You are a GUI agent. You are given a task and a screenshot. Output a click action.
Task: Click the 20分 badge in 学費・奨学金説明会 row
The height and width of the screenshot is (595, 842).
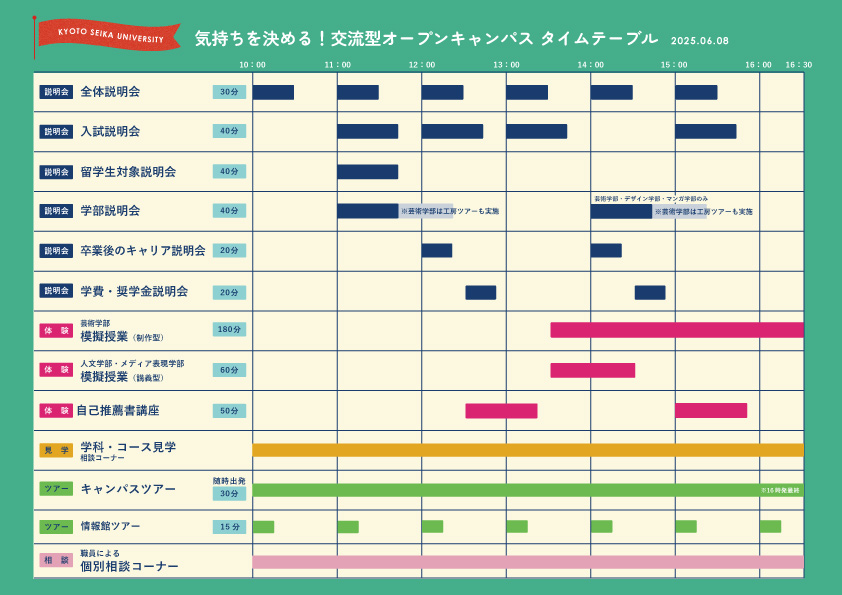[x=229, y=293]
